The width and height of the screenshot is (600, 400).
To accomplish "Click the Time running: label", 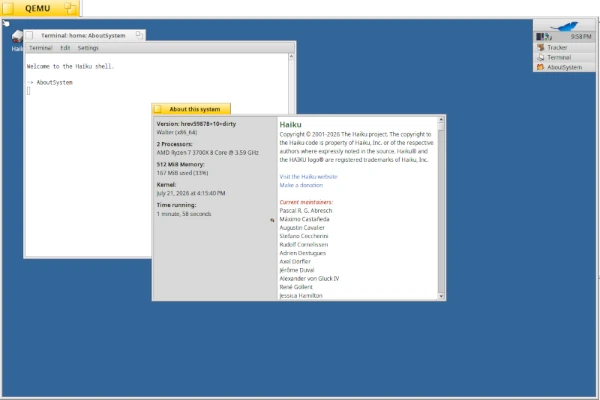I will point(176,205).
